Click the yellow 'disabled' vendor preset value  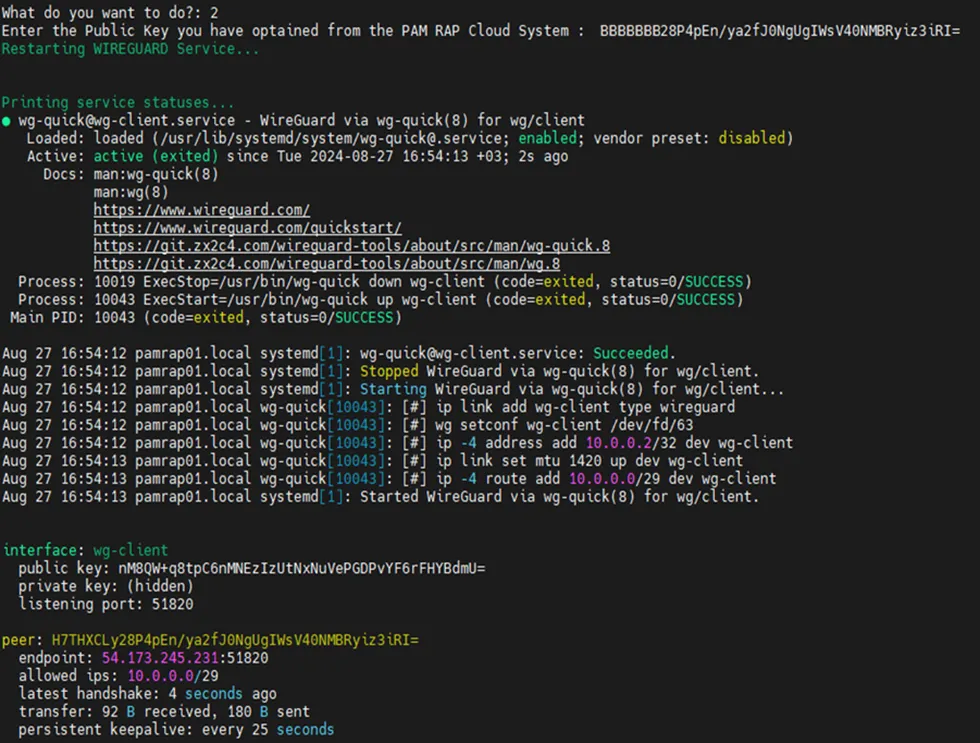point(751,138)
